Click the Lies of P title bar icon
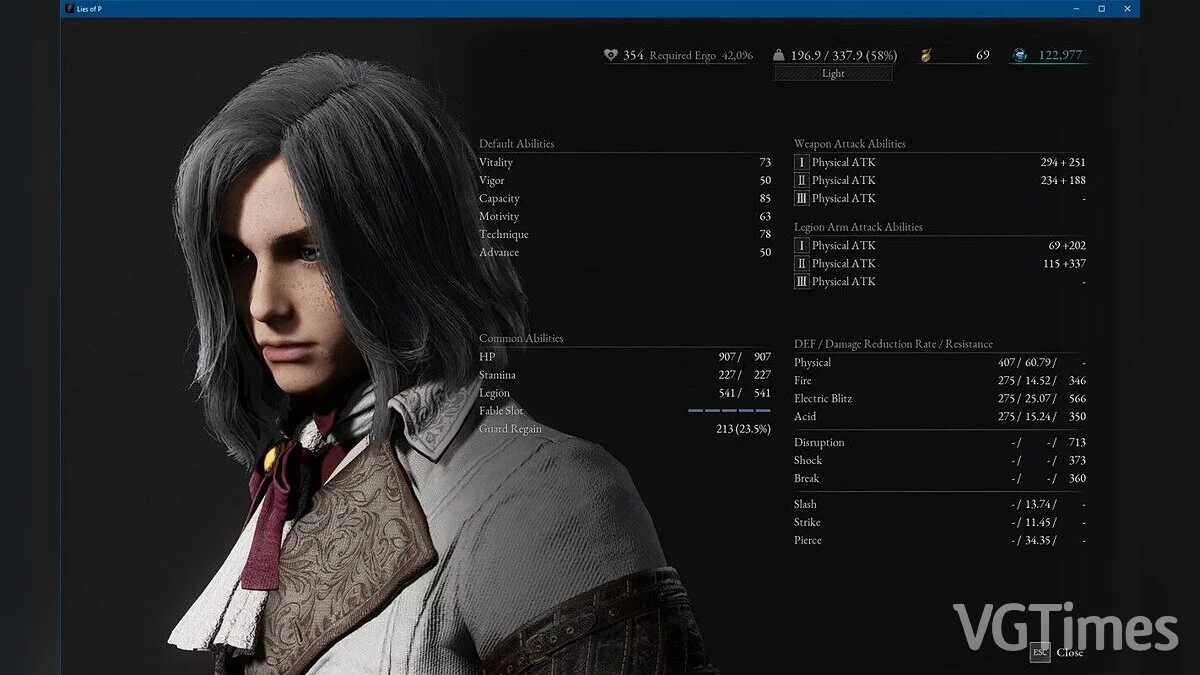The height and width of the screenshot is (675, 1200). [69, 8]
